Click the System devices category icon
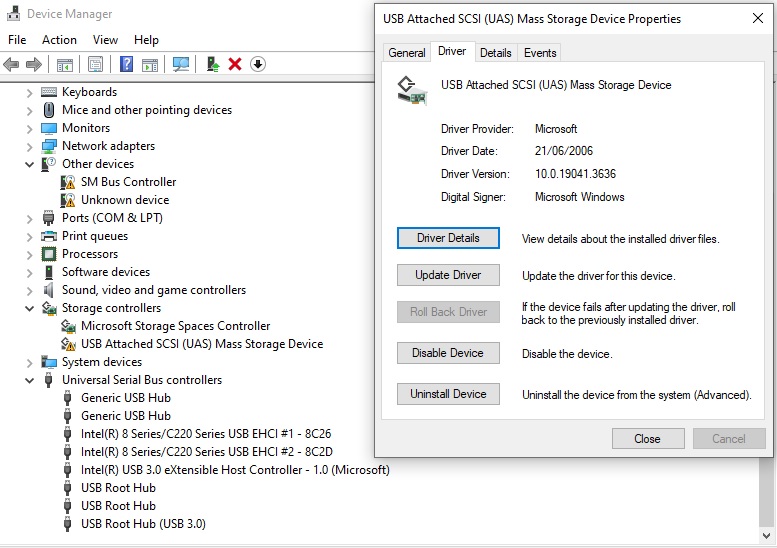 click(49, 362)
